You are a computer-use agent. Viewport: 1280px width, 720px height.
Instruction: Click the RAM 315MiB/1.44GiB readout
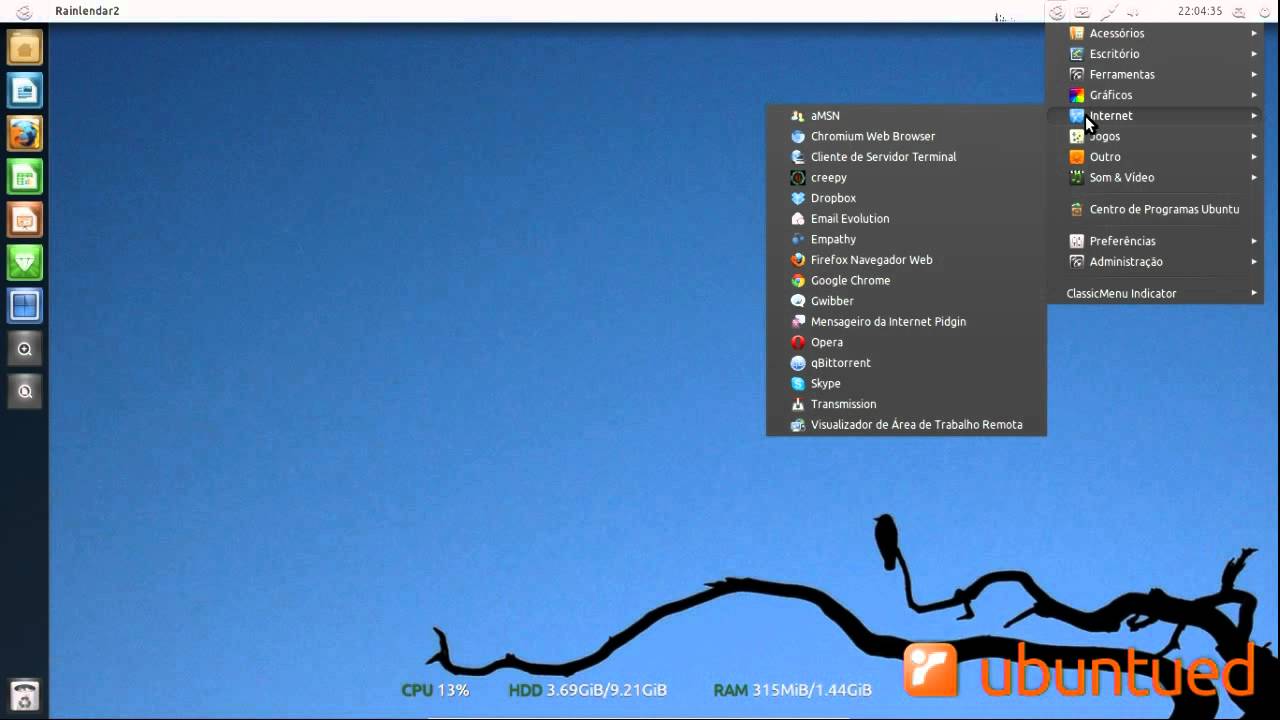(793, 690)
